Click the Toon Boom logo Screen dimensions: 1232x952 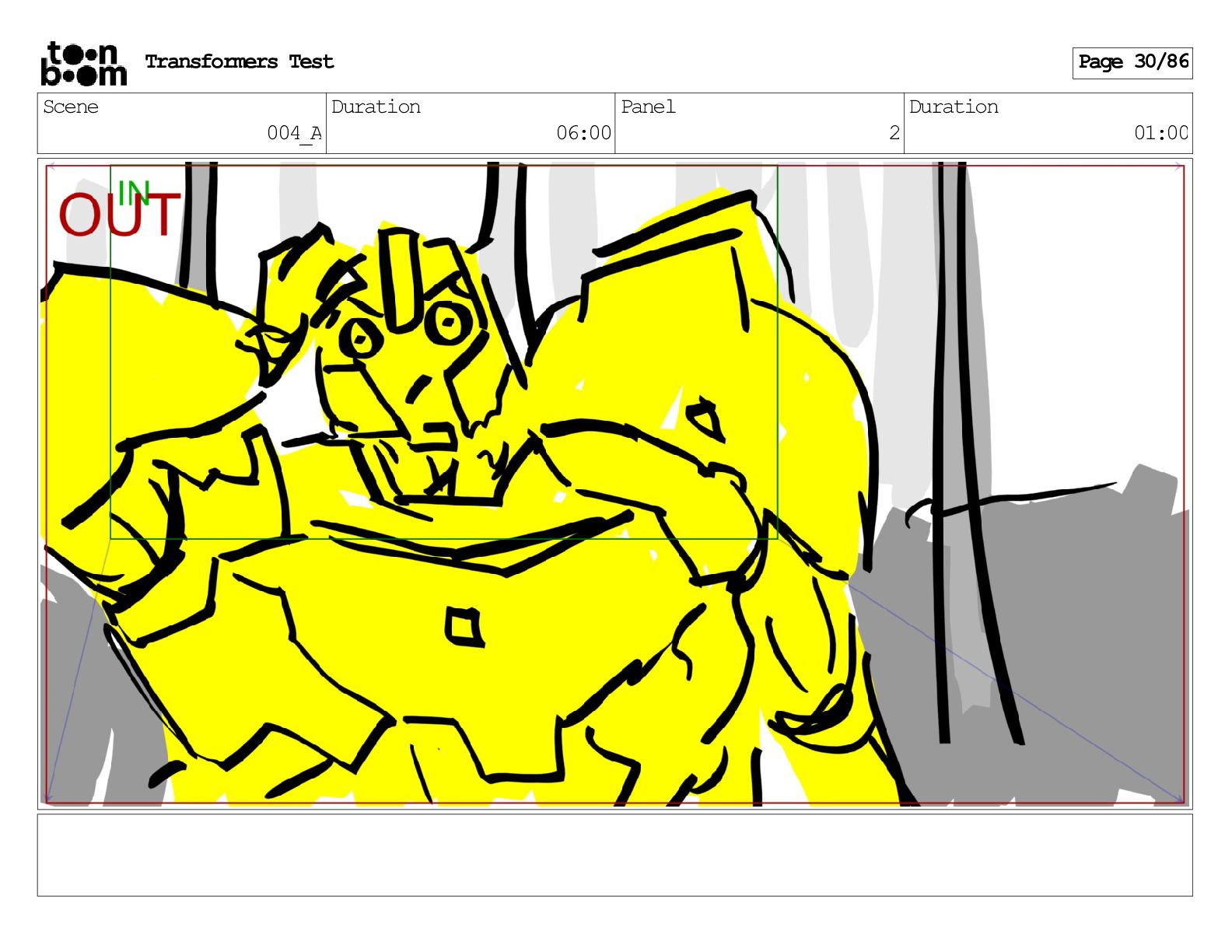coord(83,63)
